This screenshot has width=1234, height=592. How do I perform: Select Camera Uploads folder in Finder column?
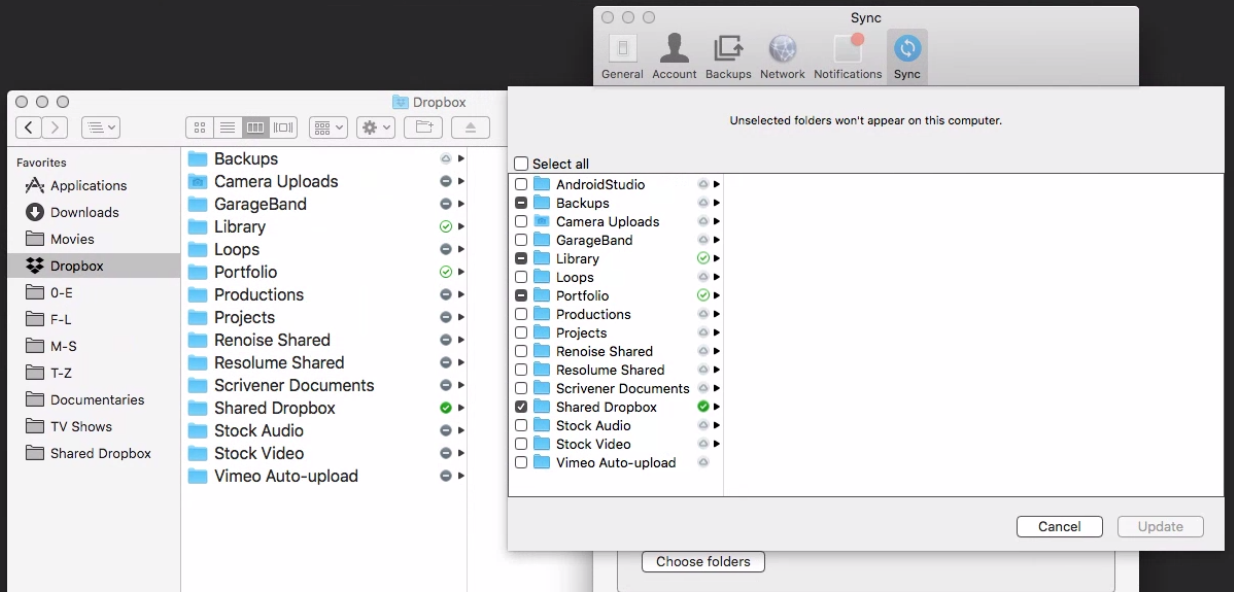click(324, 181)
